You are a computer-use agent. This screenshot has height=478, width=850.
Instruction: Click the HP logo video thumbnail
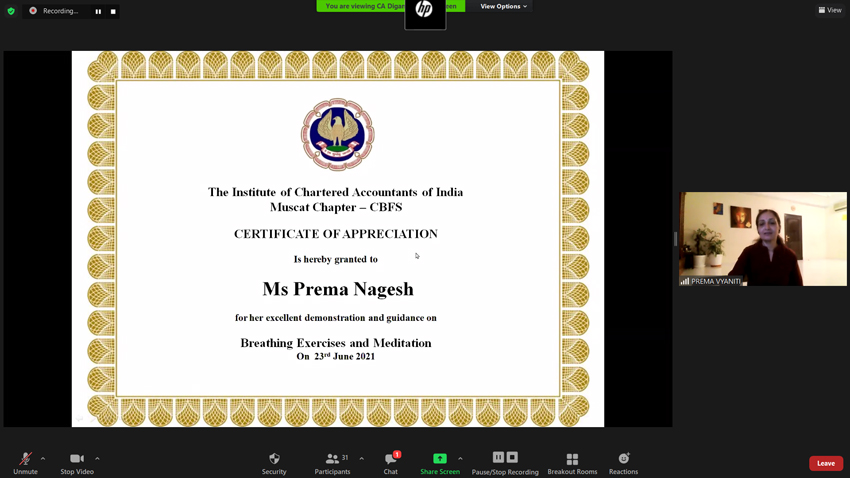[425, 13]
